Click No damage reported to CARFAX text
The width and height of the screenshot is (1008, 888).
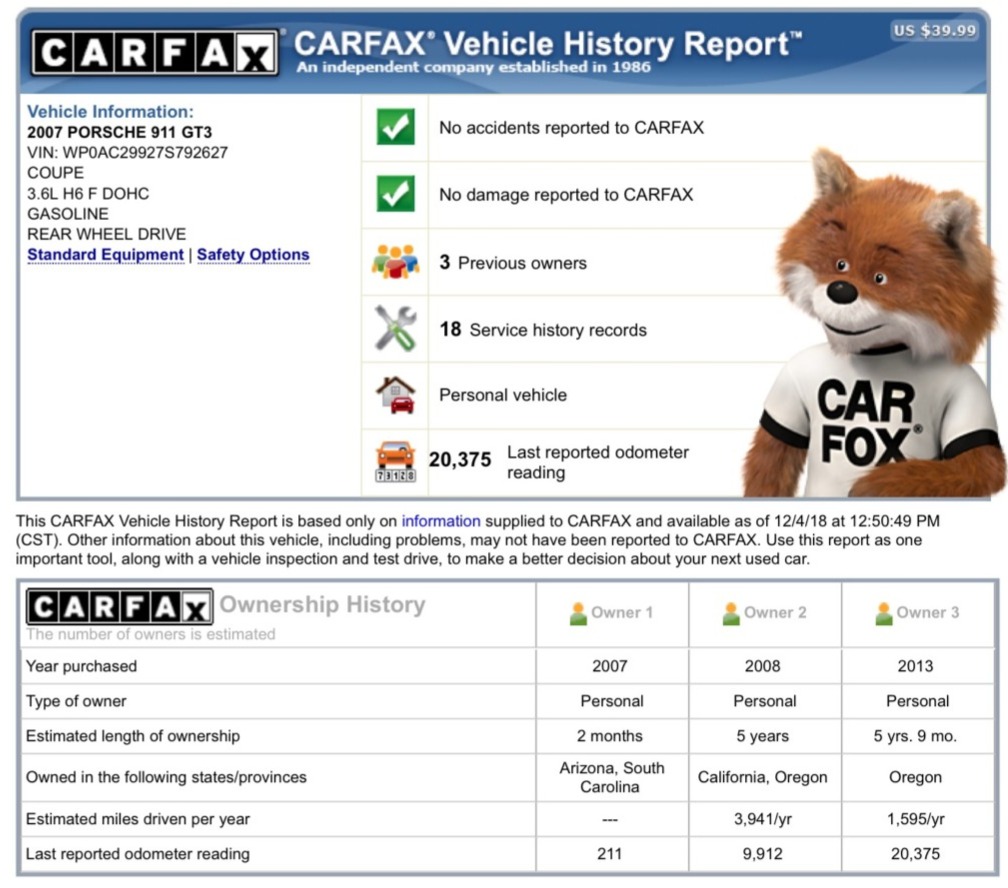click(x=566, y=194)
